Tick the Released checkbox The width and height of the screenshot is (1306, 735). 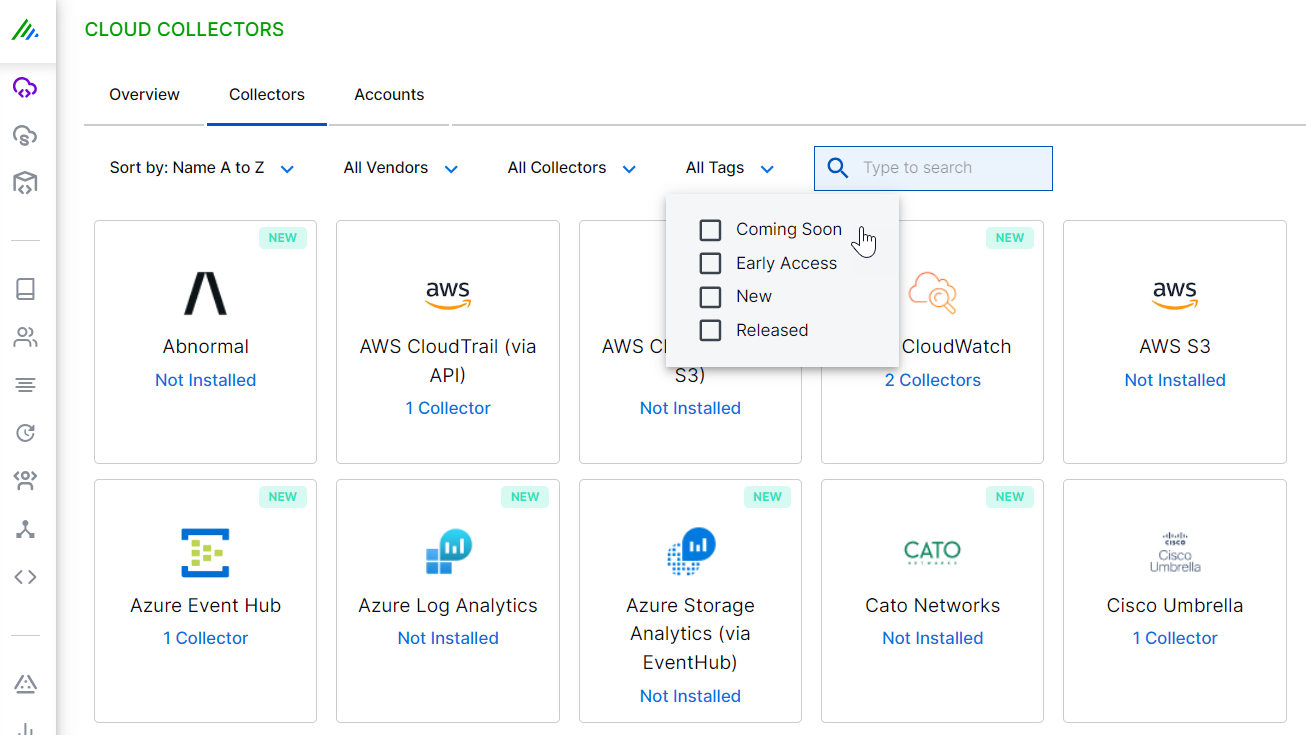click(710, 330)
